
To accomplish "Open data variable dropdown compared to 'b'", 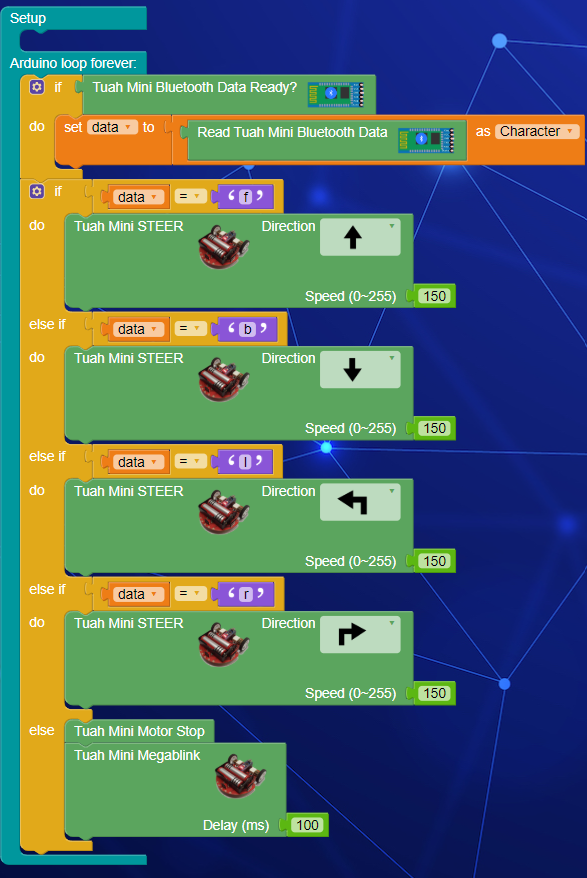I will click(139, 329).
